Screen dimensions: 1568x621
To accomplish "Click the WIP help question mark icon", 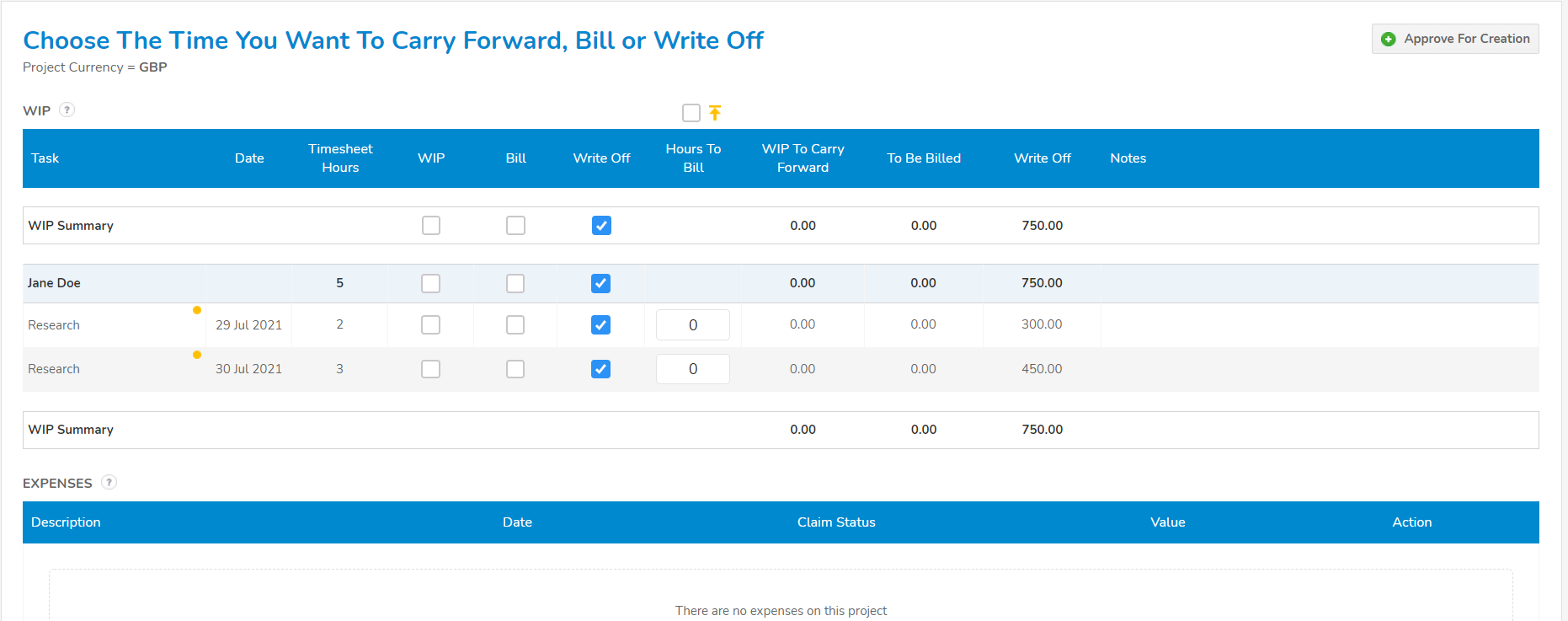I will [67, 110].
